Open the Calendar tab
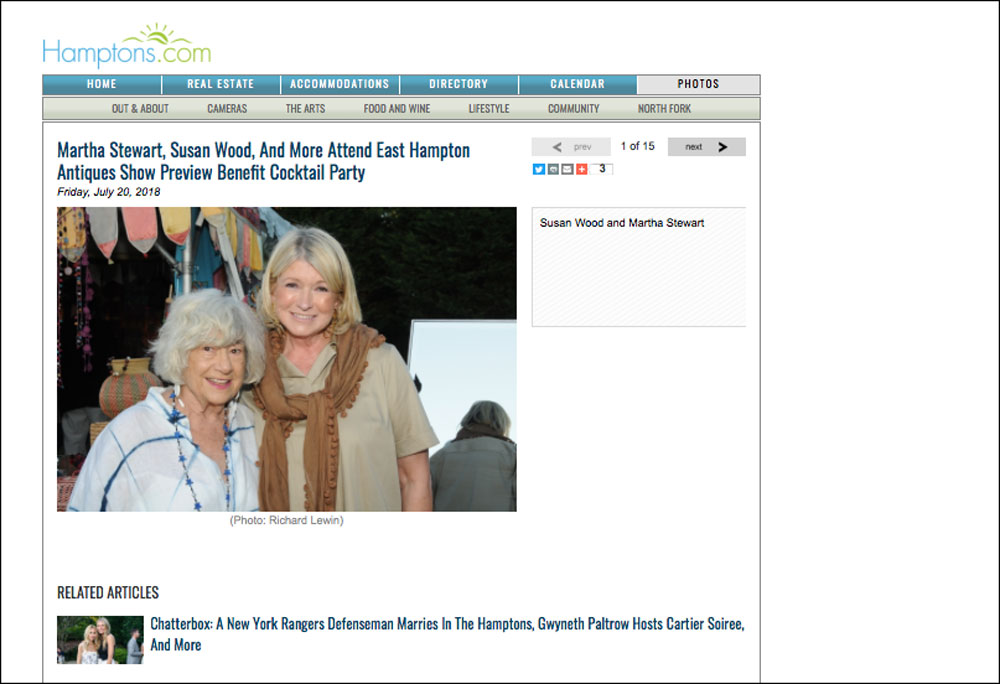This screenshot has height=684, width=1000. tap(578, 84)
